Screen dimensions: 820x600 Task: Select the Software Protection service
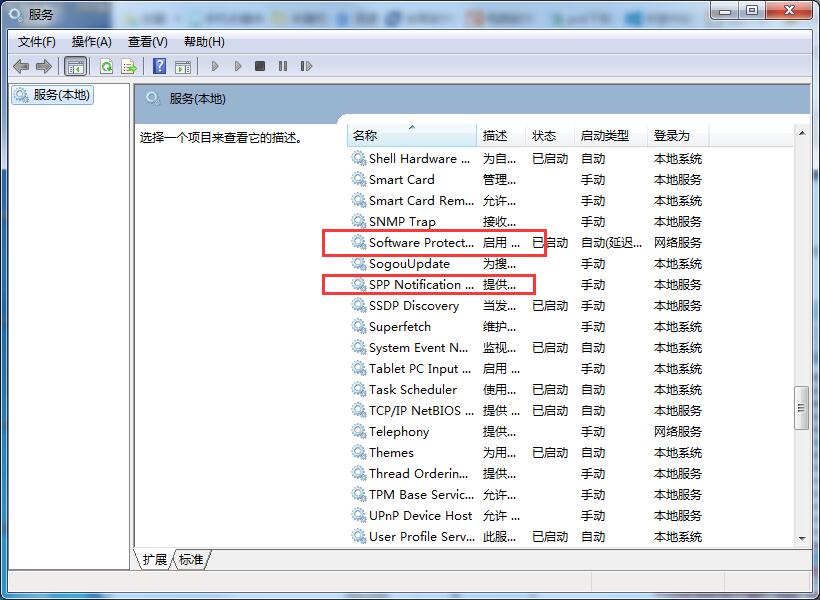pyautogui.click(x=420, y=243)
